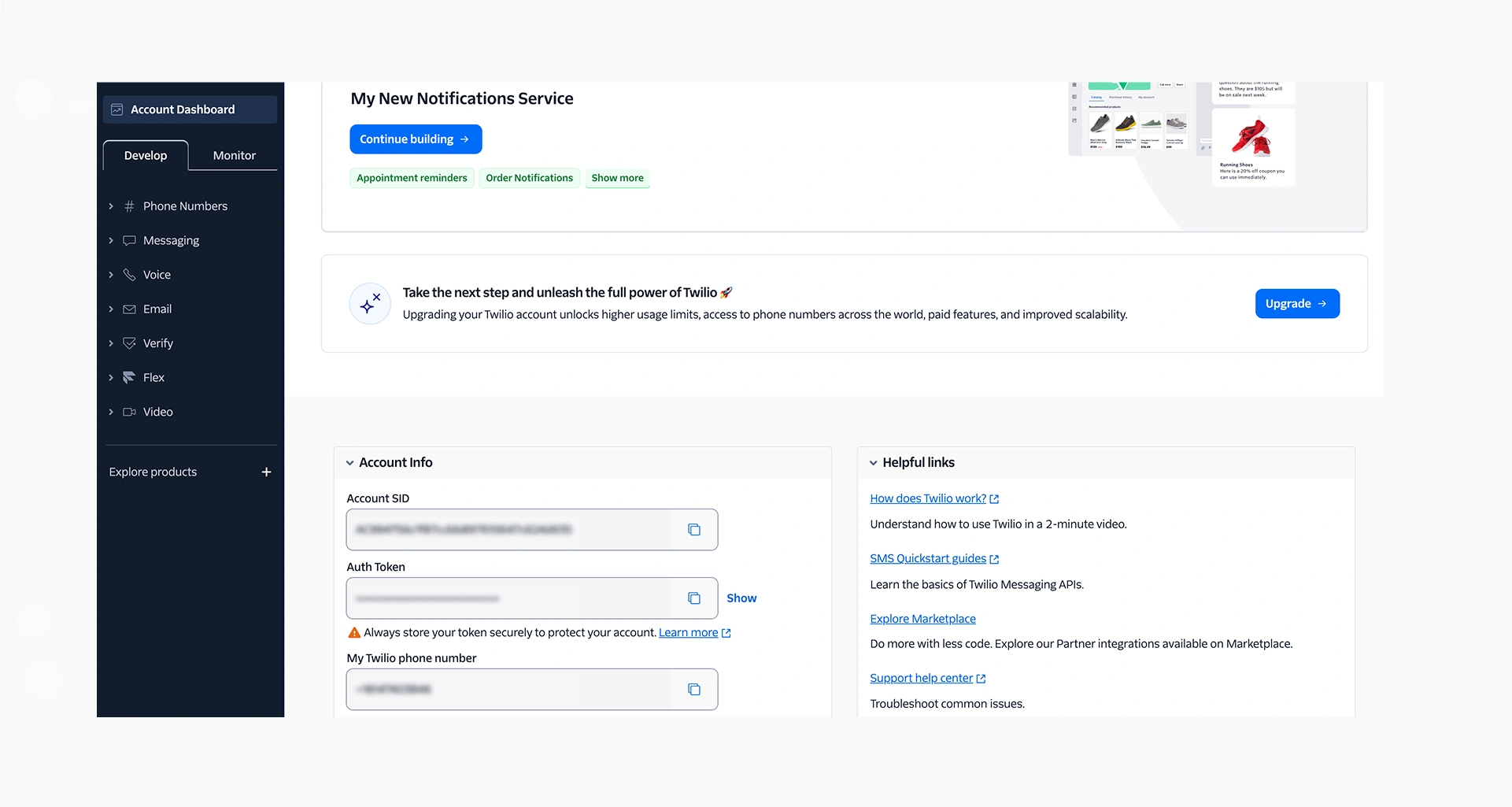The image size is (1512, 807).
Task: Show the Auth Token
Action: click(741, 598)
